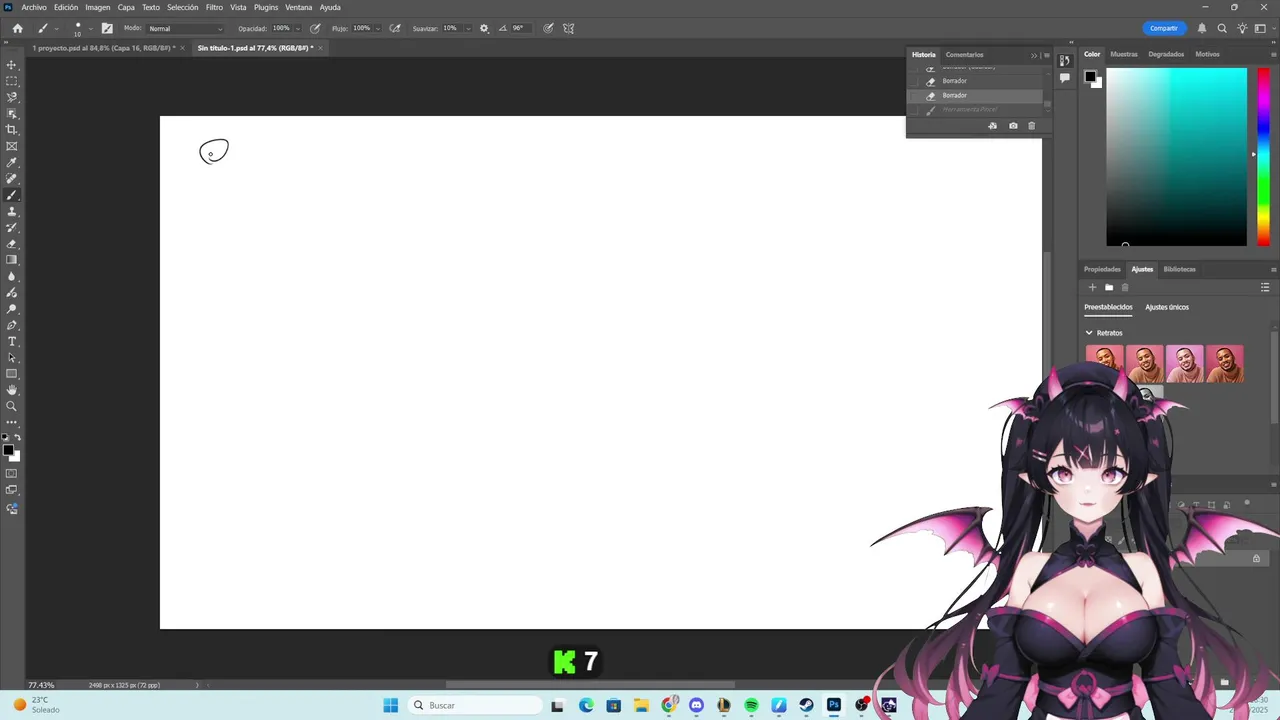1280x720 pixels.
Task: Create new document from current state
Action: 992,126
